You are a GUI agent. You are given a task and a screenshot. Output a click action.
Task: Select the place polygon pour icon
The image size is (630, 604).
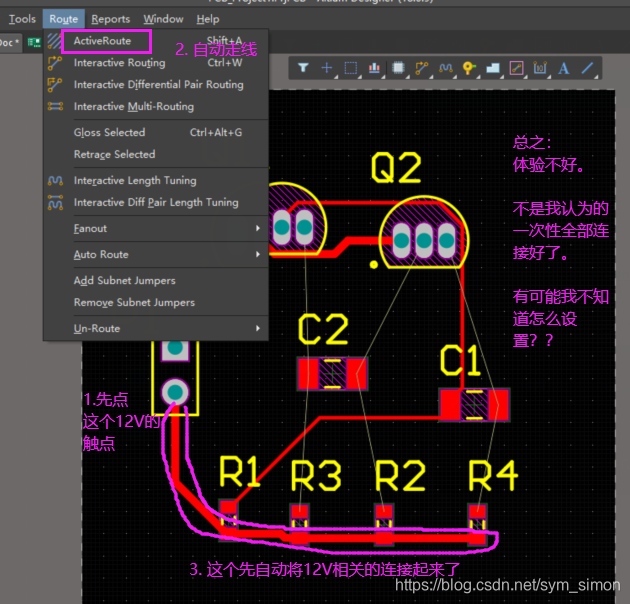(492, 68)
